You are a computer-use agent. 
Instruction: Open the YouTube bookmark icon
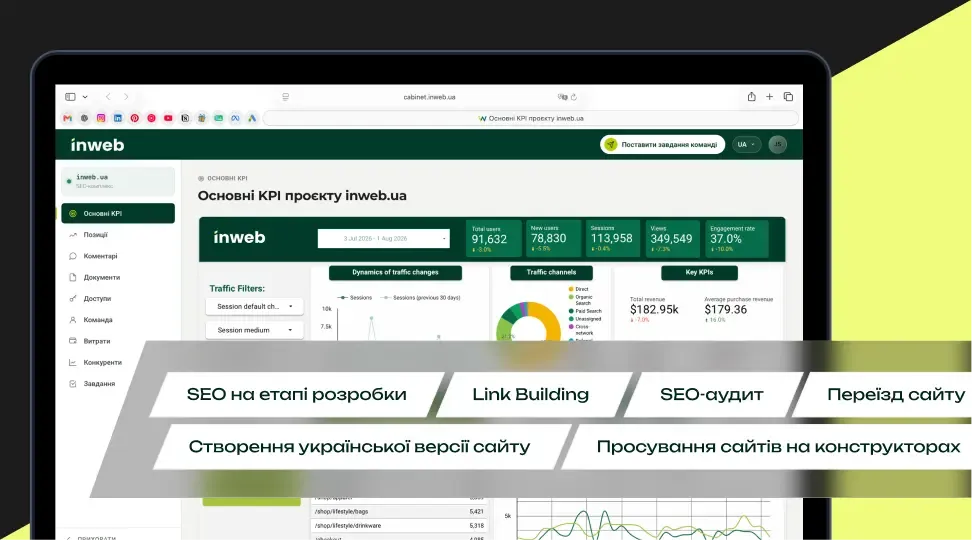click(x=168, y=118)
